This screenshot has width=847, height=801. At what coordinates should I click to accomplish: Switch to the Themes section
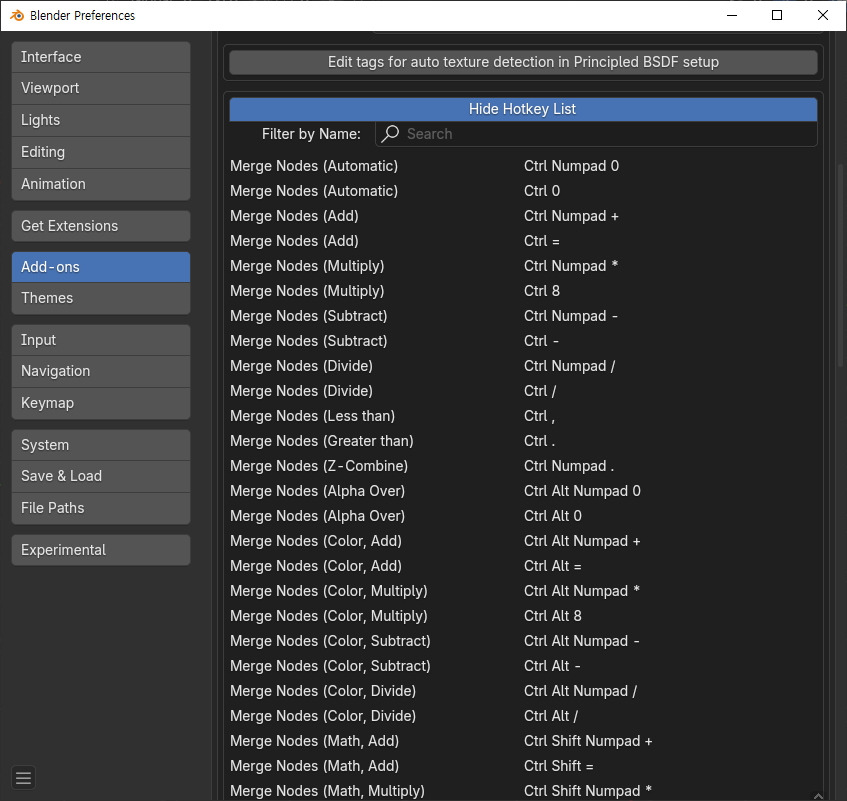(x=101, y=298)
